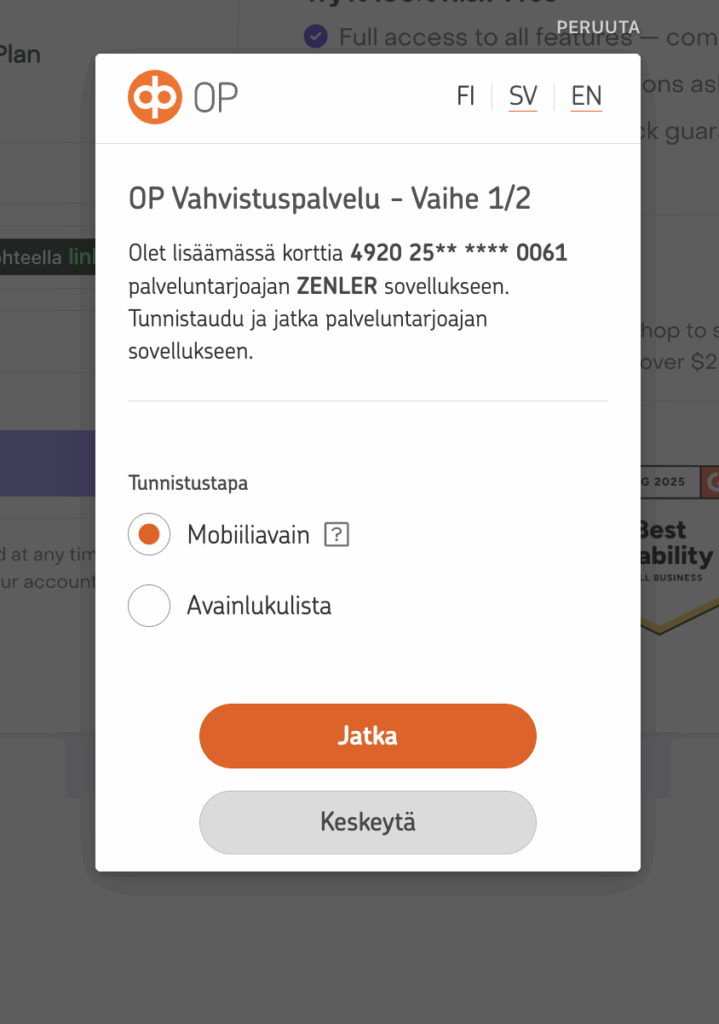Select the Mobiiliavain radio button
Image resolution: width=719 pixels, height=1024 pixels.
(x=149, y=535)
